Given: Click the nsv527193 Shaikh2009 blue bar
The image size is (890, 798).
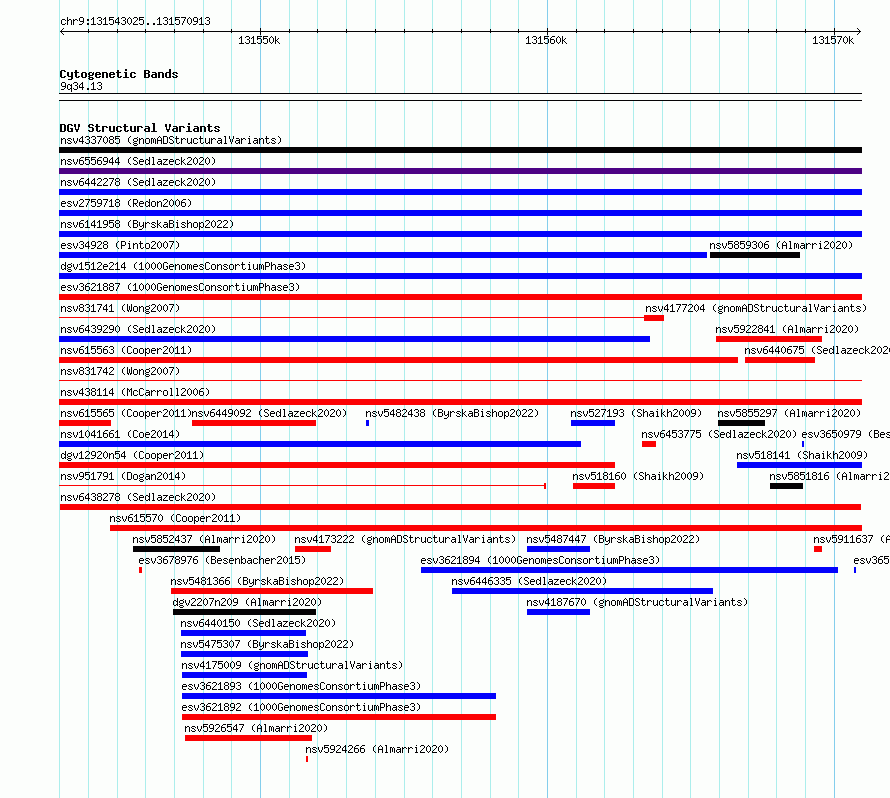Looking at the screenshot, I should (x=593, y=423).
